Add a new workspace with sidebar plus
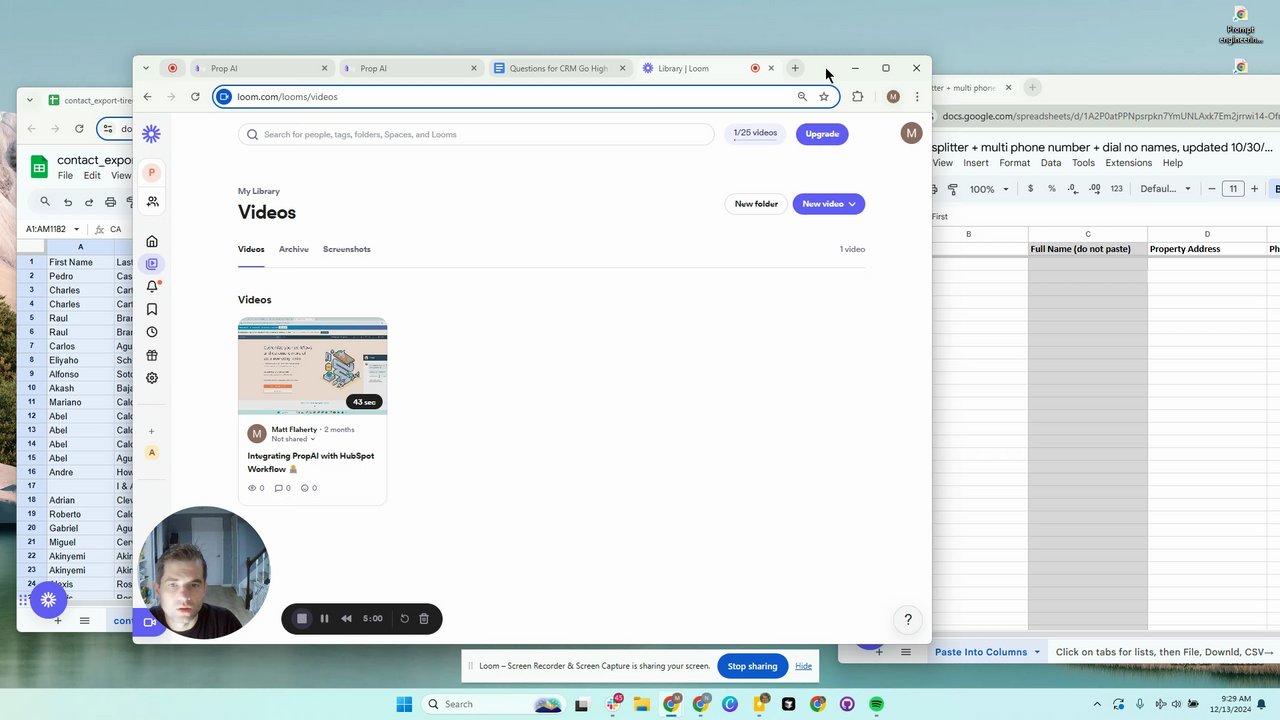This screenshot has width=1280, height=720. 152,432
